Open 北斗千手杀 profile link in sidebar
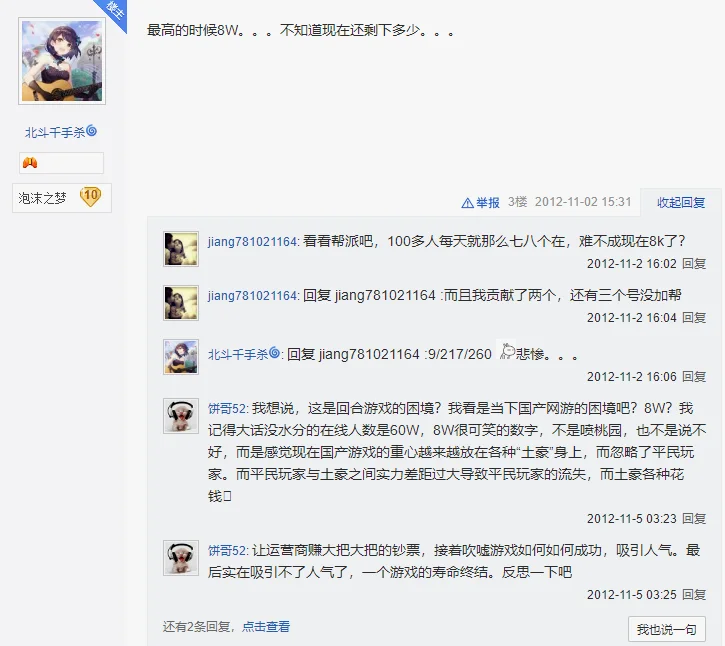This screenshot has height=646, width=725. pyautogui.click(x=55, y=133)
